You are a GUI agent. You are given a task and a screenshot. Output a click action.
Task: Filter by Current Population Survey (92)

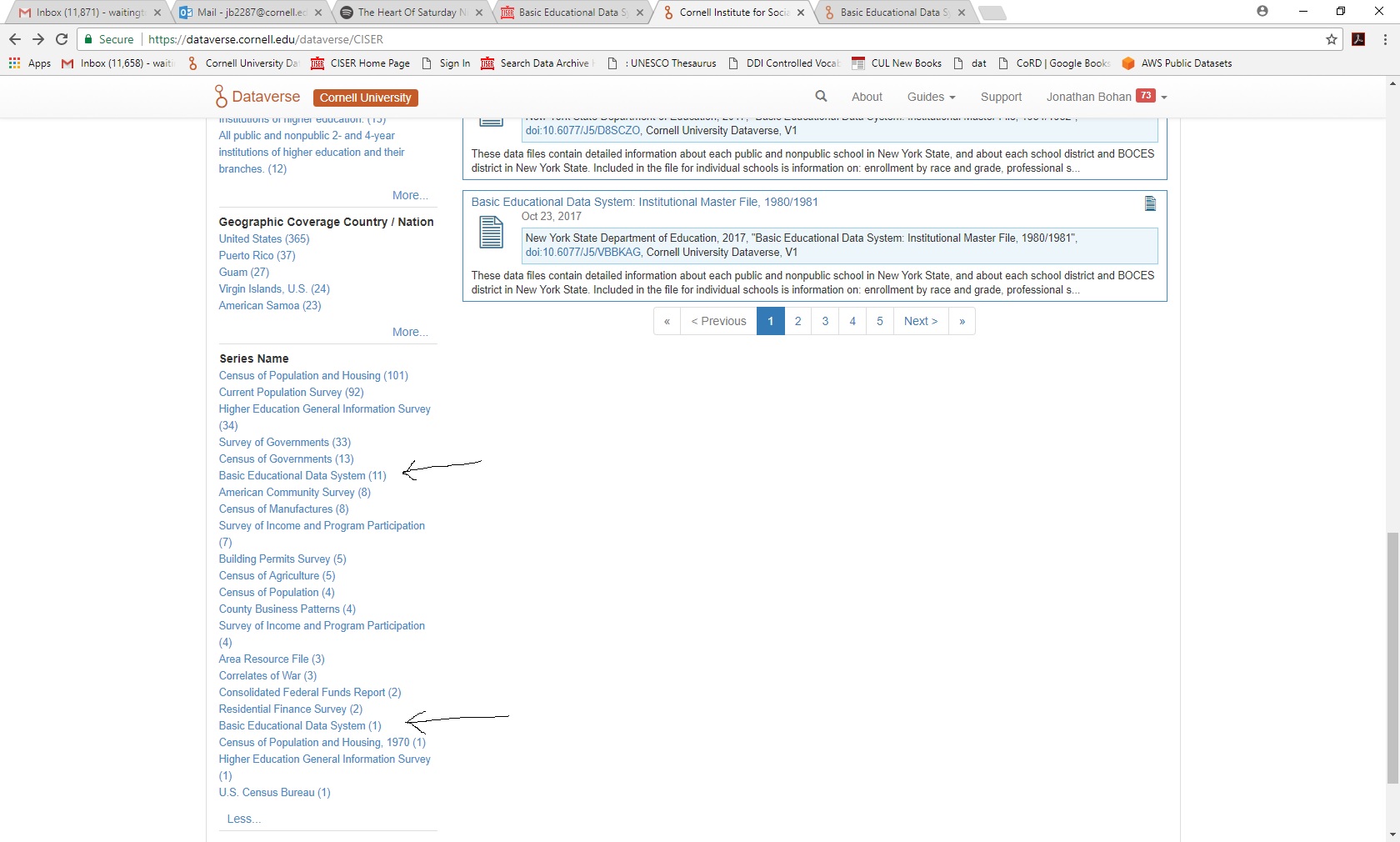291,392
